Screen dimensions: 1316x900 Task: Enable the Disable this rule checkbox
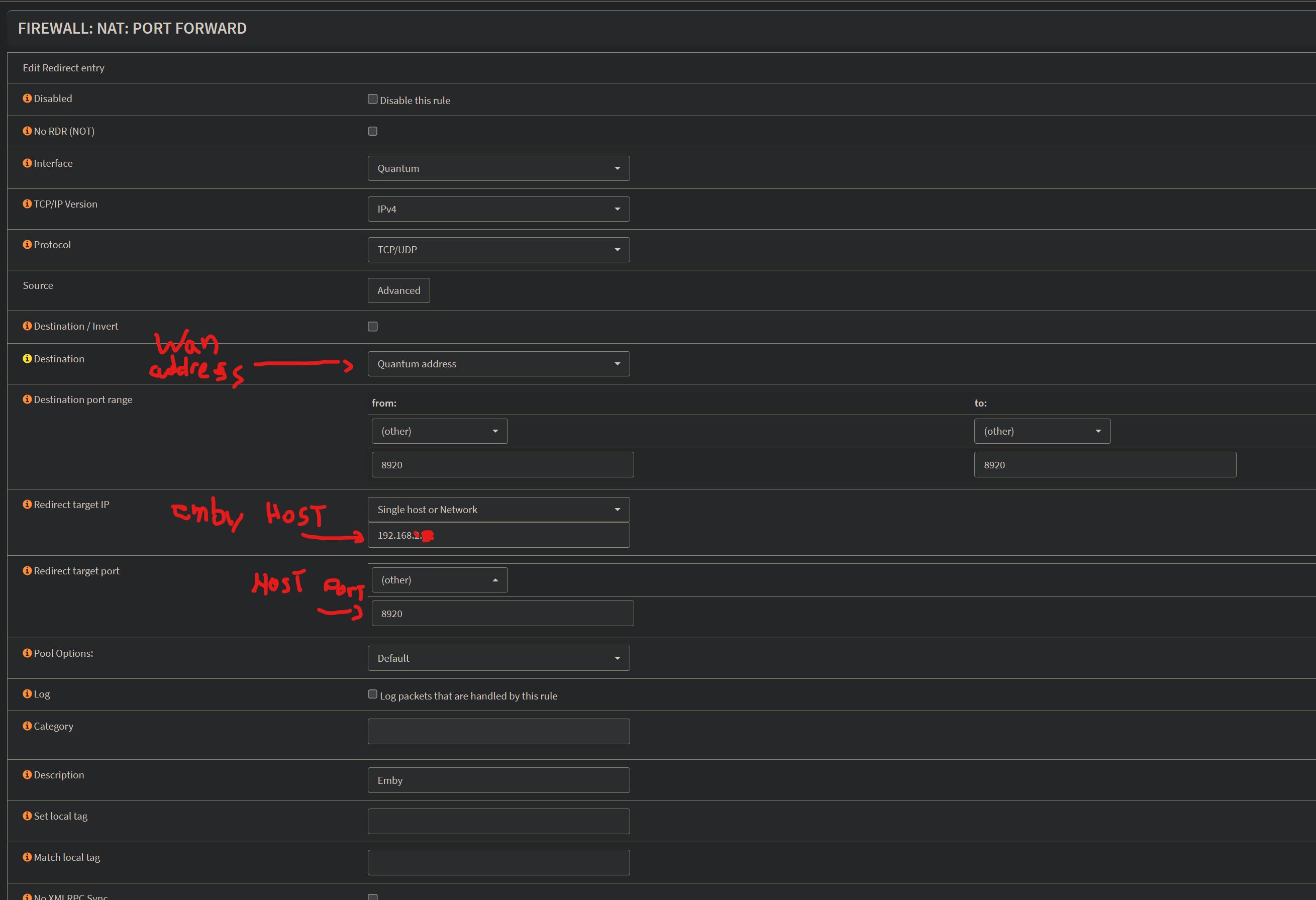(373, 99)
